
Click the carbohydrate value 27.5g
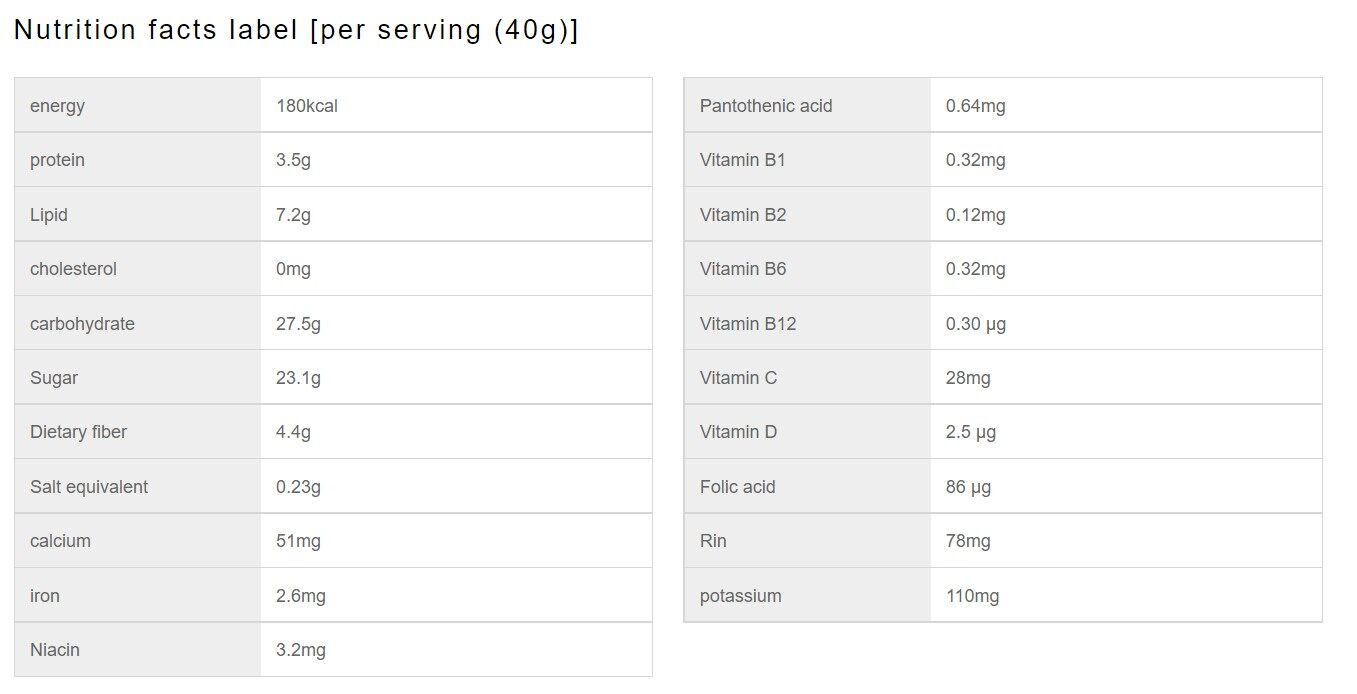298,324
